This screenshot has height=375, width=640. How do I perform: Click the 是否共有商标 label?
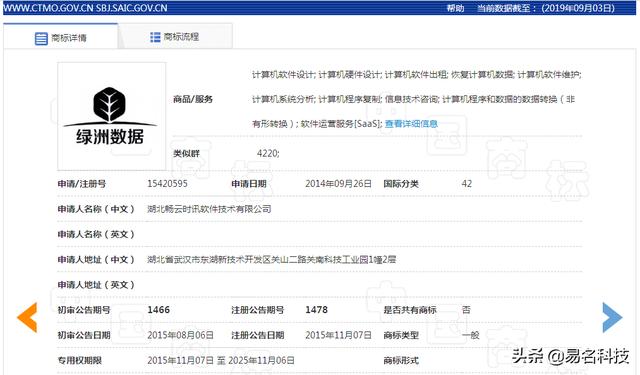(410, 310)
